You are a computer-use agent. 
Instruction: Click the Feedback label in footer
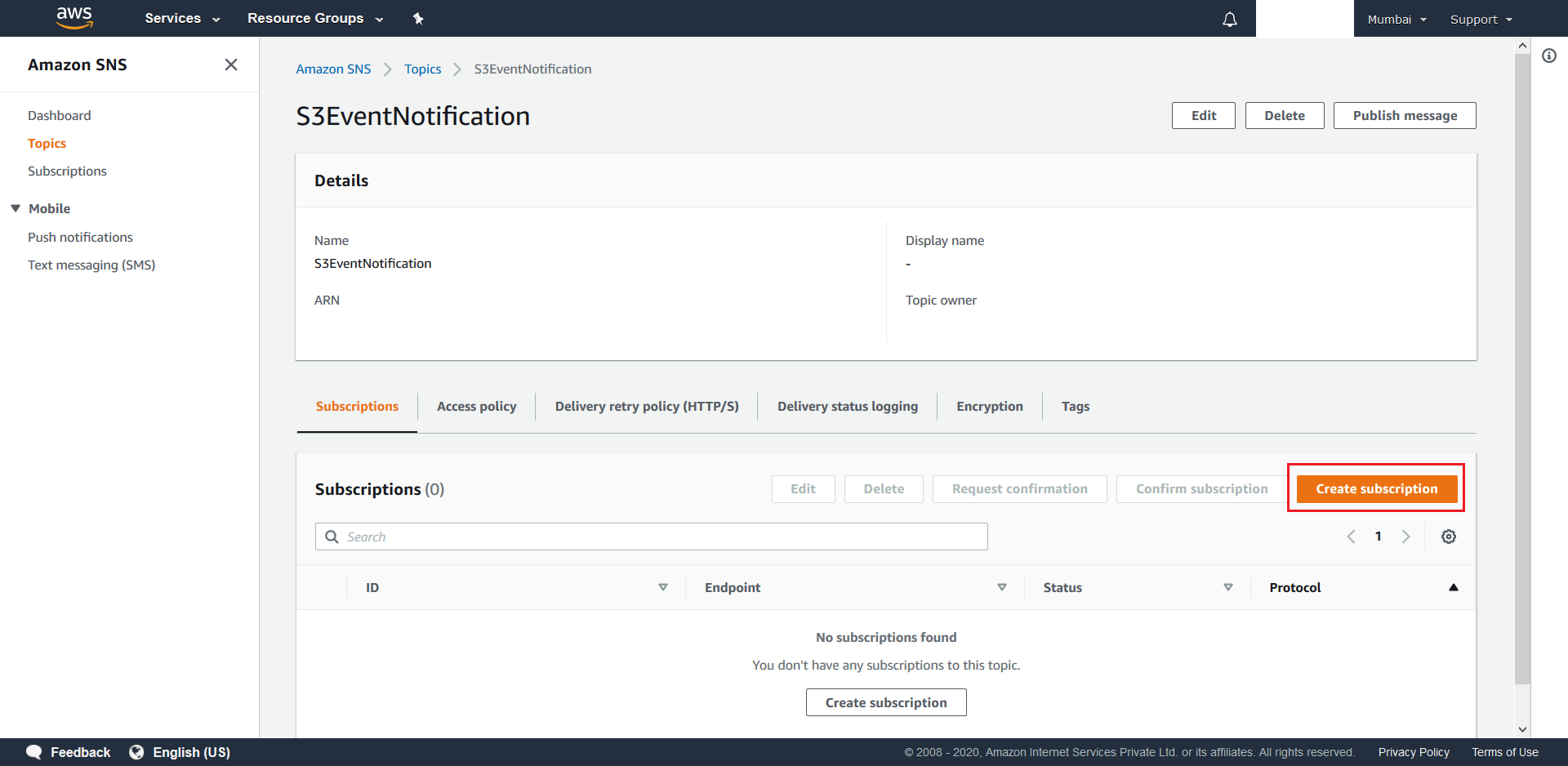pos(80,752)
